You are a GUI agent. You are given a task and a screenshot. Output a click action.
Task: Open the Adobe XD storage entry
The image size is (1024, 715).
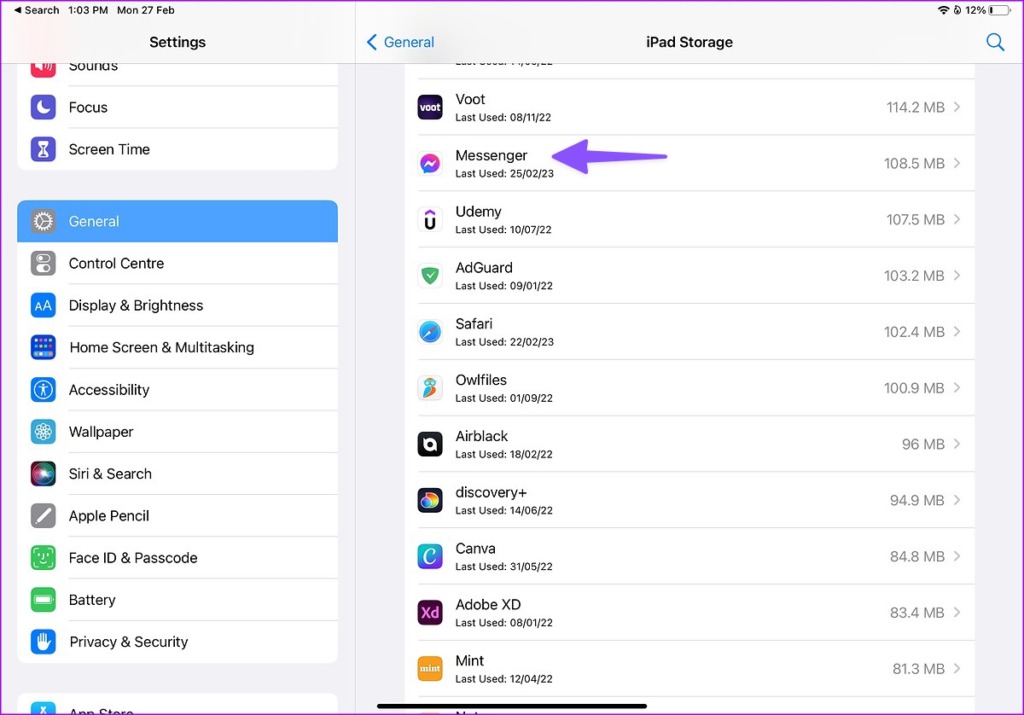(690, 612)
